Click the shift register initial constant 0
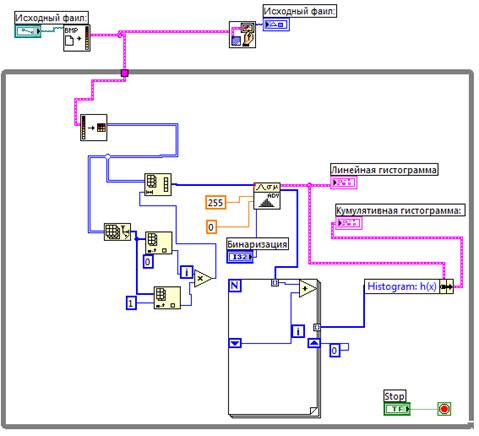Screen dimensions: 479x436 click(x=335, y=351)
